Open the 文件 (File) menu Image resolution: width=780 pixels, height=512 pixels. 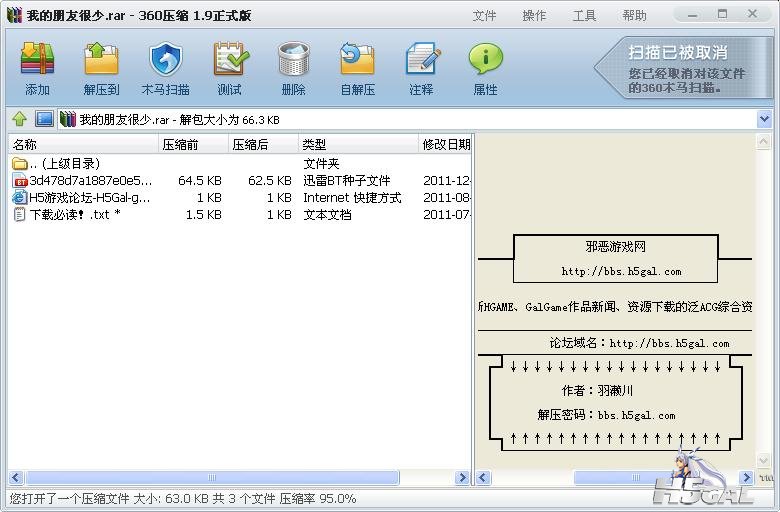pos(484,16)
